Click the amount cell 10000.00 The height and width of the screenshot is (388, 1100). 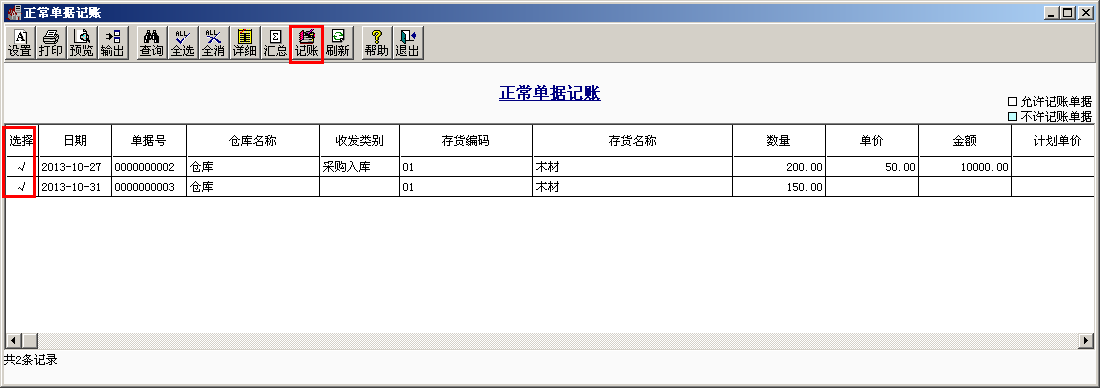pos(965,167)
